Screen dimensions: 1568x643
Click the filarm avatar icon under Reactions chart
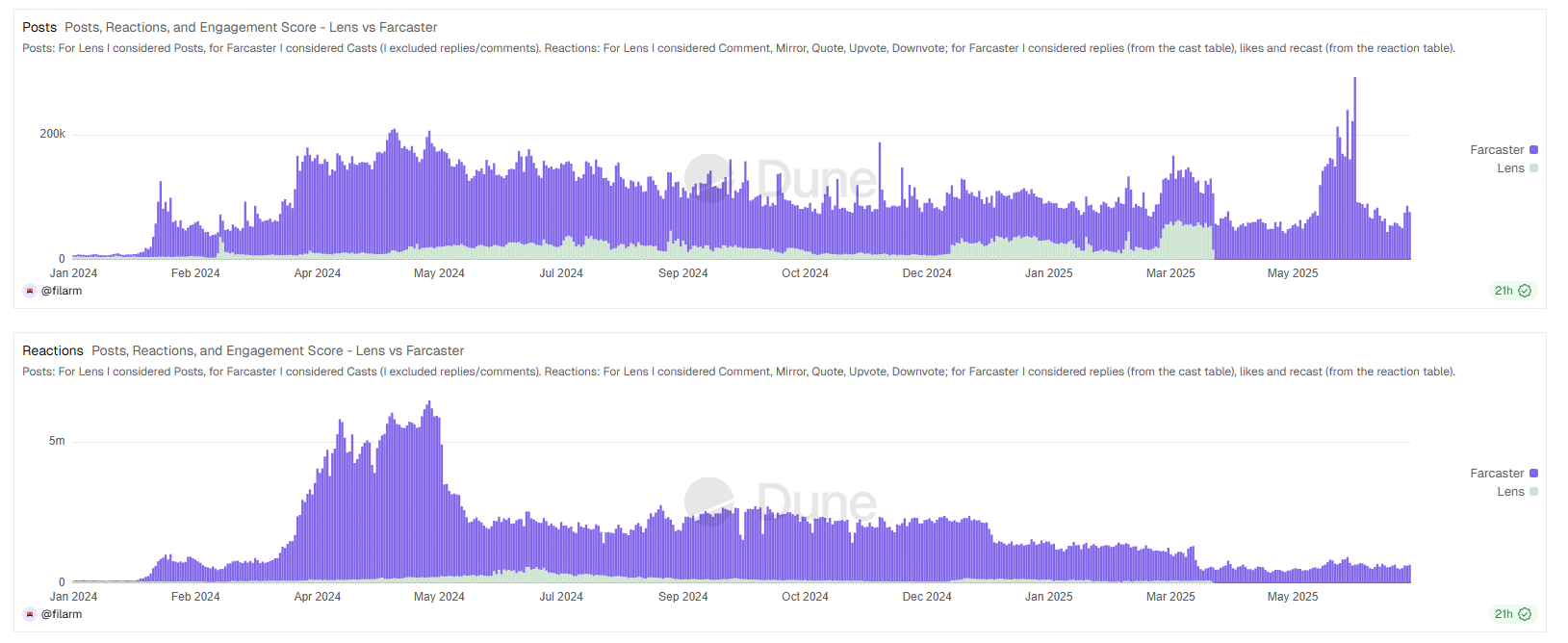pos(30,614)
